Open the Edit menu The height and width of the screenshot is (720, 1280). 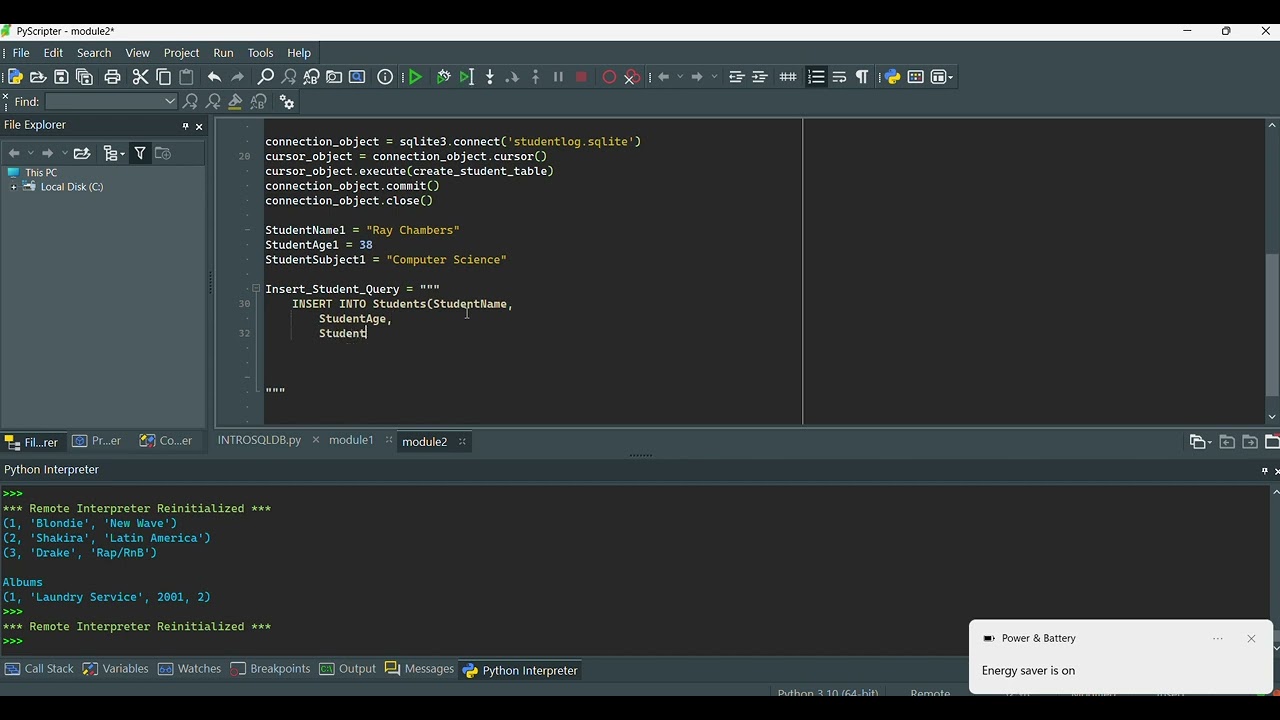[53, 53]
